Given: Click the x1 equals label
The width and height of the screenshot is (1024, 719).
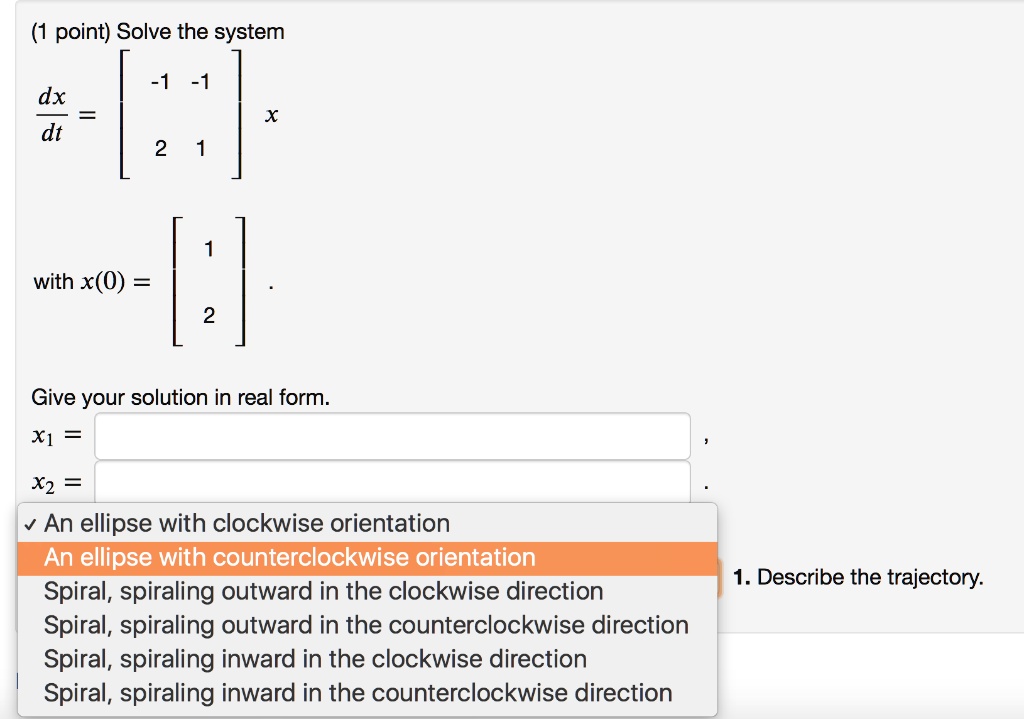Looking at the screenshot, I should tap(54, 432).
